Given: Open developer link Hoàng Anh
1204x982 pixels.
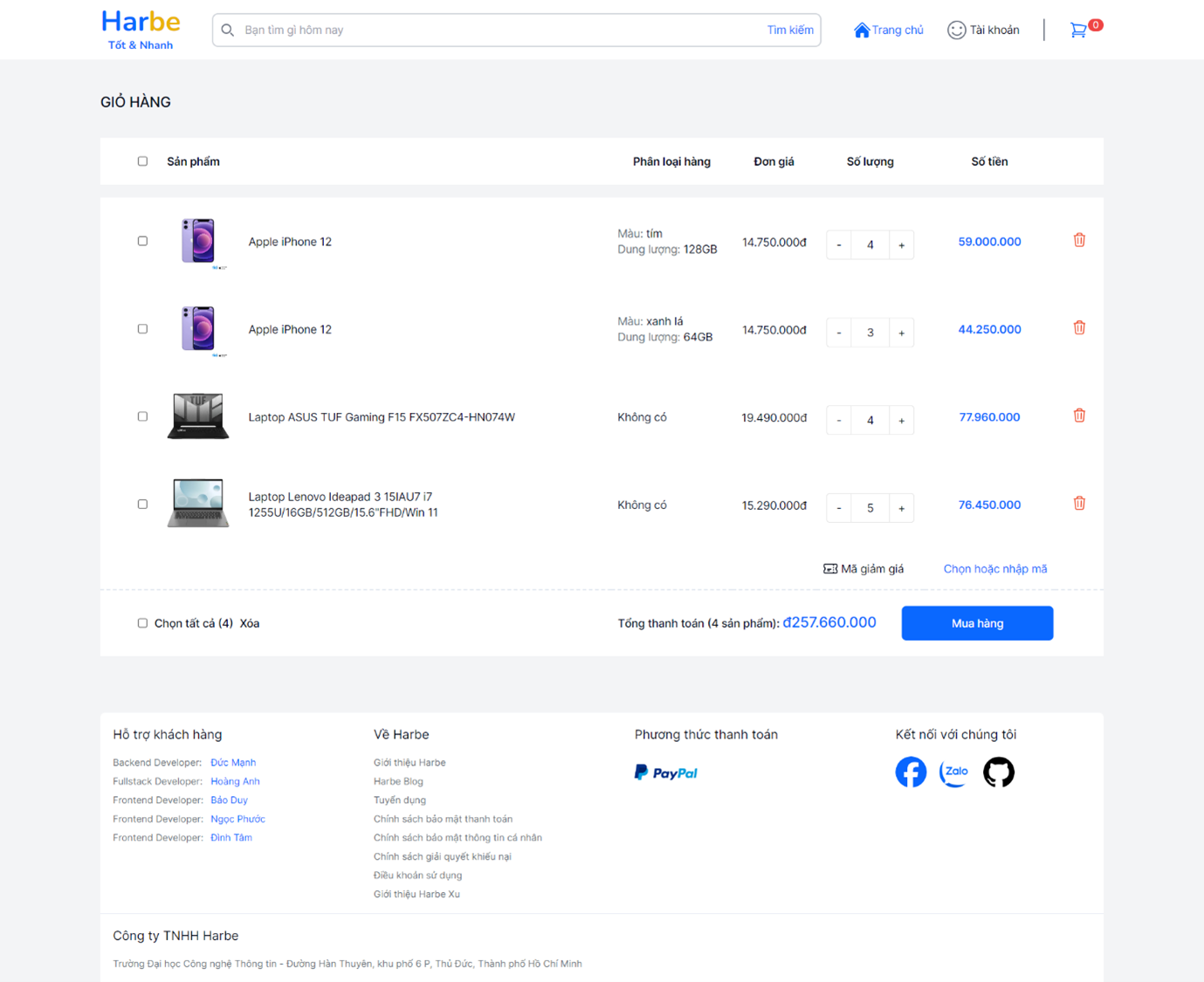Looking at the screenshot, I should pyautogui.click(x=235, y=781).
